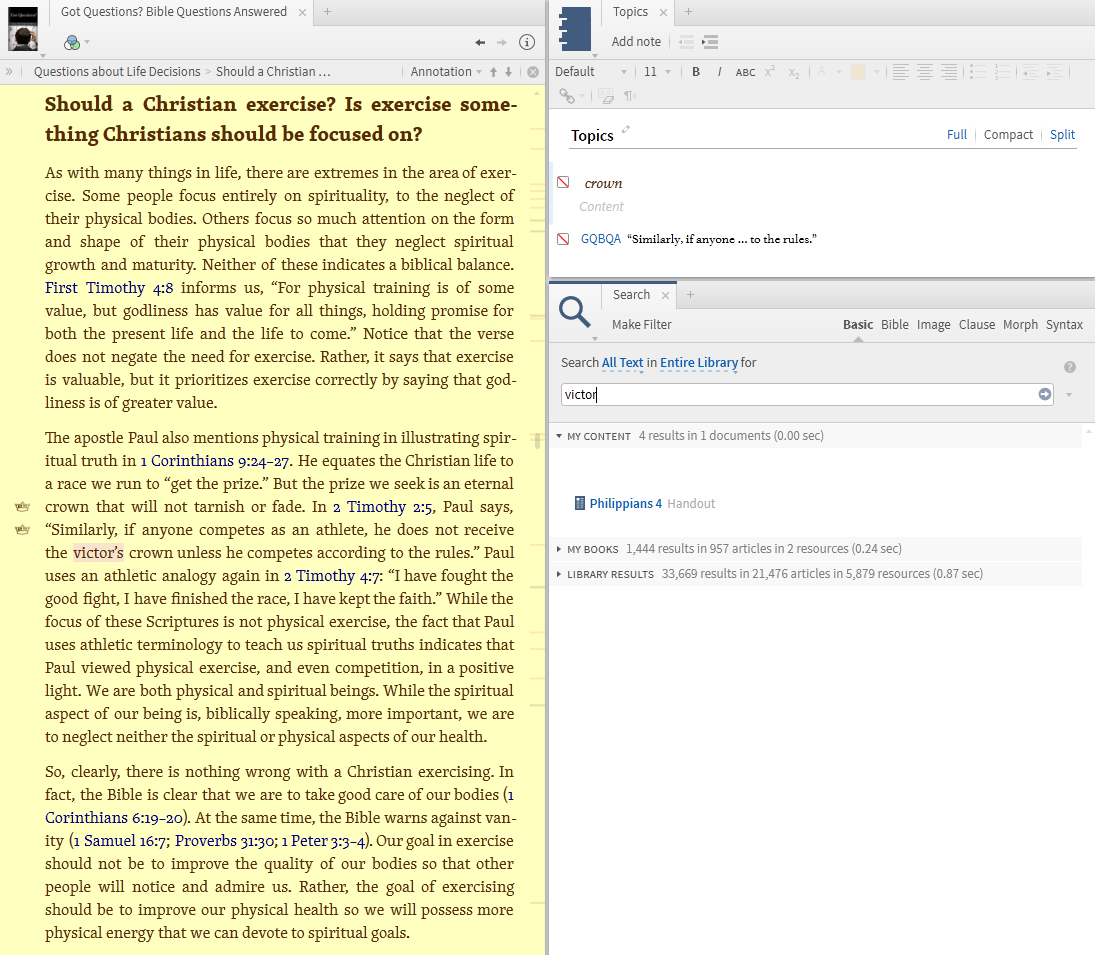
Task: Outdent the note in Topics toolbar
Action: click(686, 42)
